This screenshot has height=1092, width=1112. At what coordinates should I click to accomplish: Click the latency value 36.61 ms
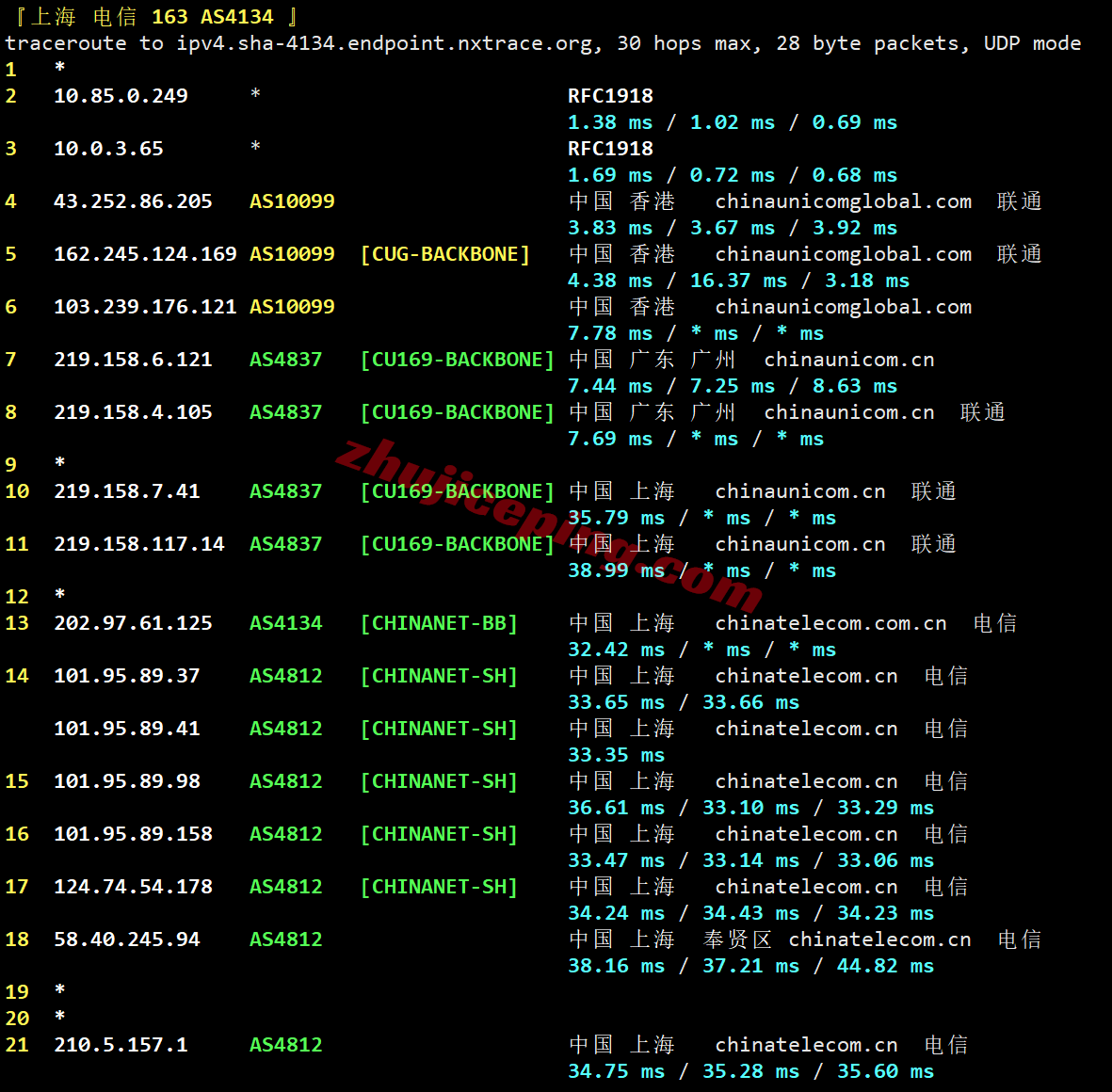click(617, 808)
